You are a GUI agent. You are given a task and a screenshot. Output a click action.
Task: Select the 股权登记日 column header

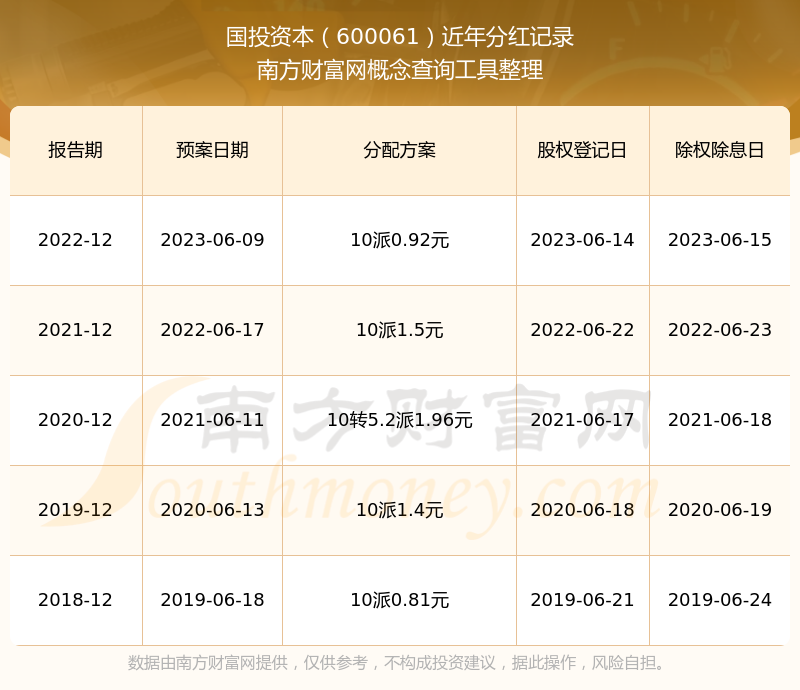(582, 150)
